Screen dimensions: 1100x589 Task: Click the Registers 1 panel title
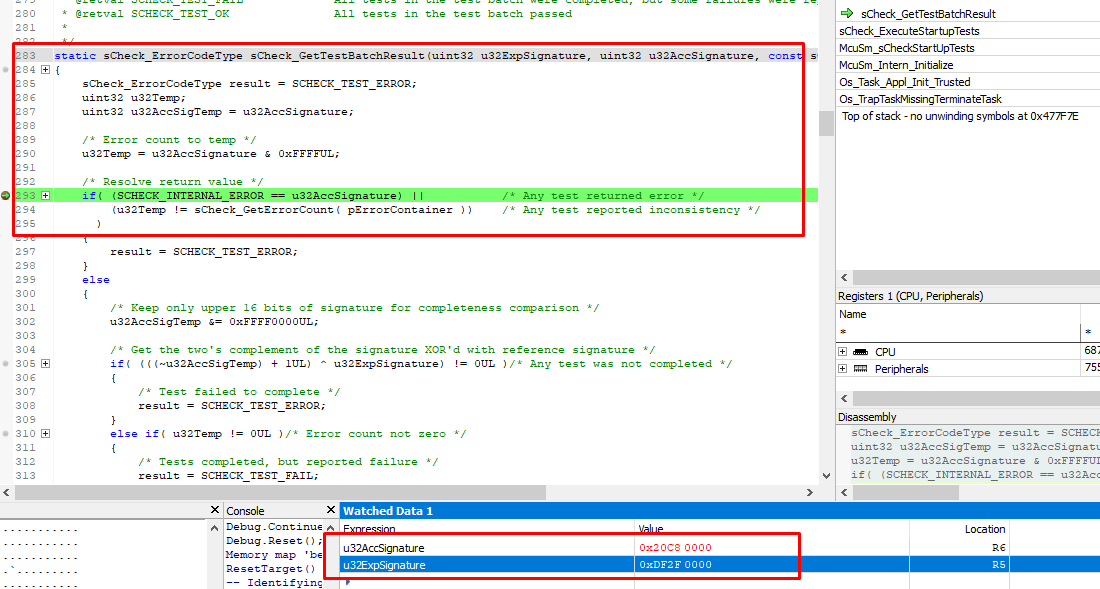[911, 296]
